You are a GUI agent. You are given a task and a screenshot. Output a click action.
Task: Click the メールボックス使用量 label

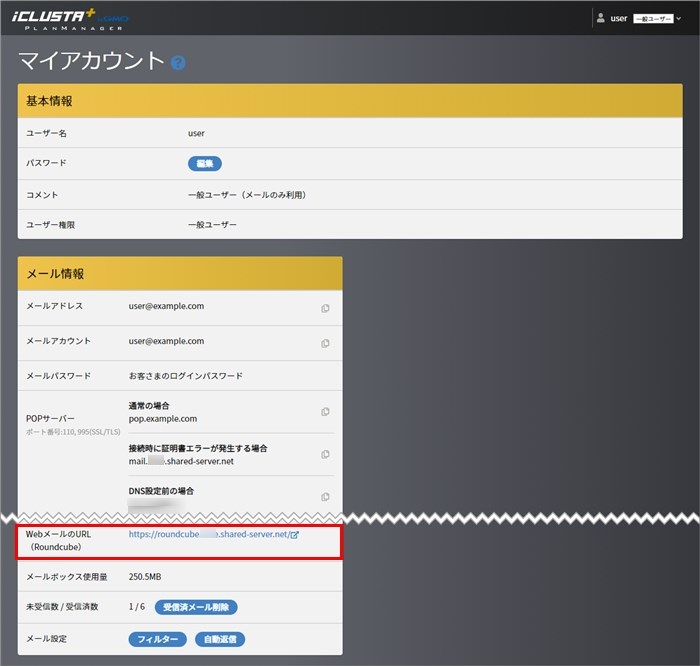[67, 577]
